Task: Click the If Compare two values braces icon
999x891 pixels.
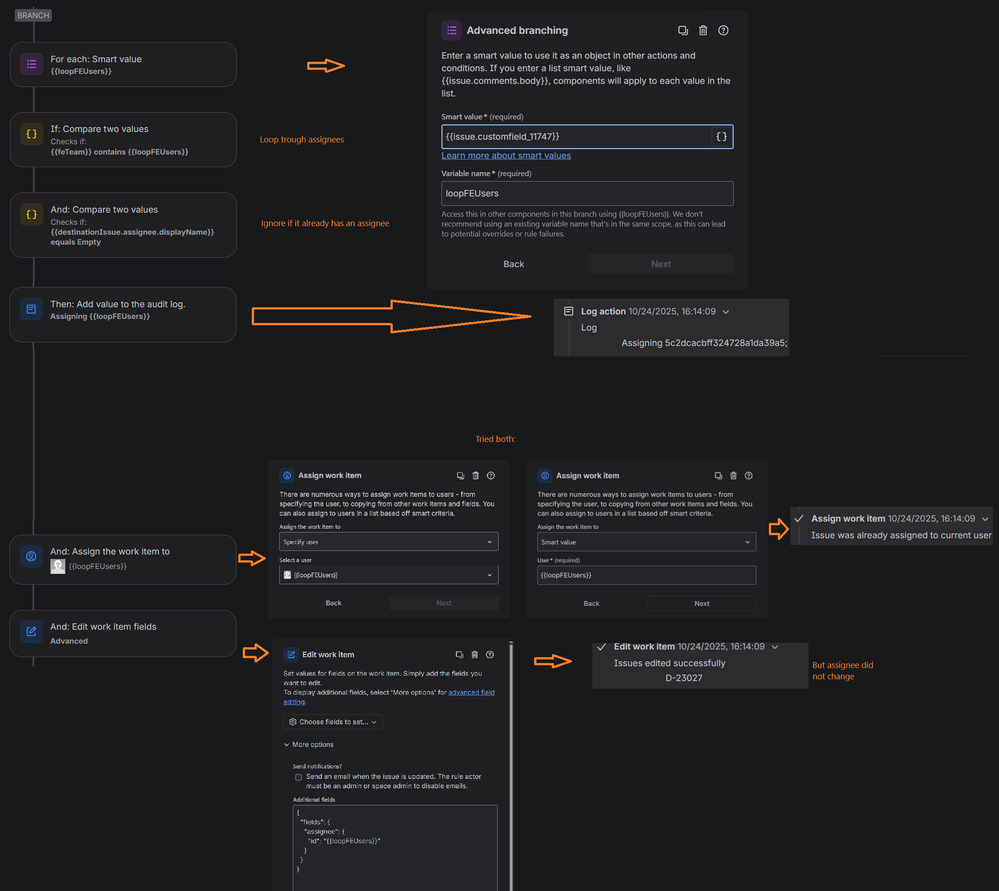Action: tap(31, 134)
